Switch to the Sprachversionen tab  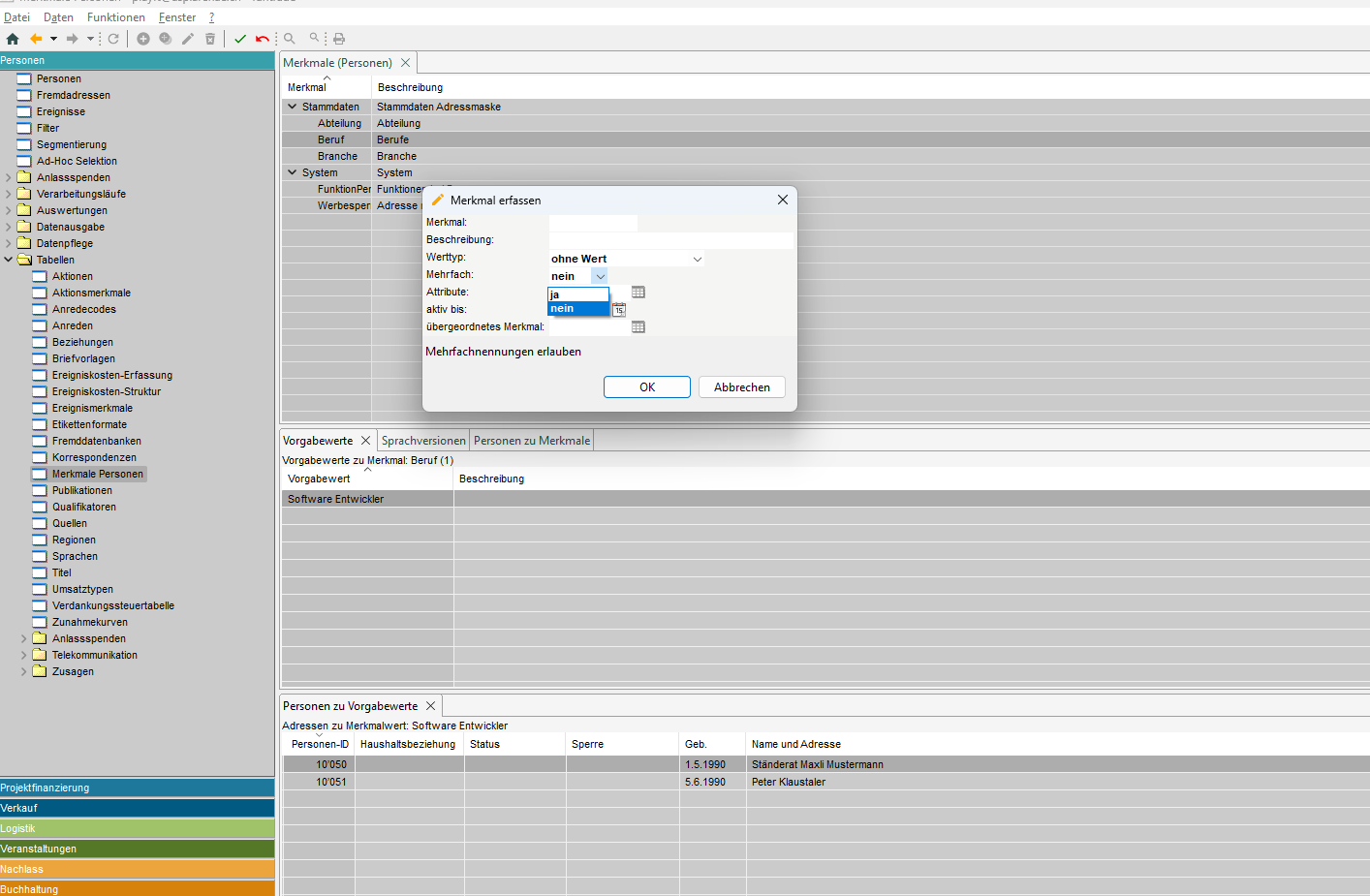pos(423,441)
